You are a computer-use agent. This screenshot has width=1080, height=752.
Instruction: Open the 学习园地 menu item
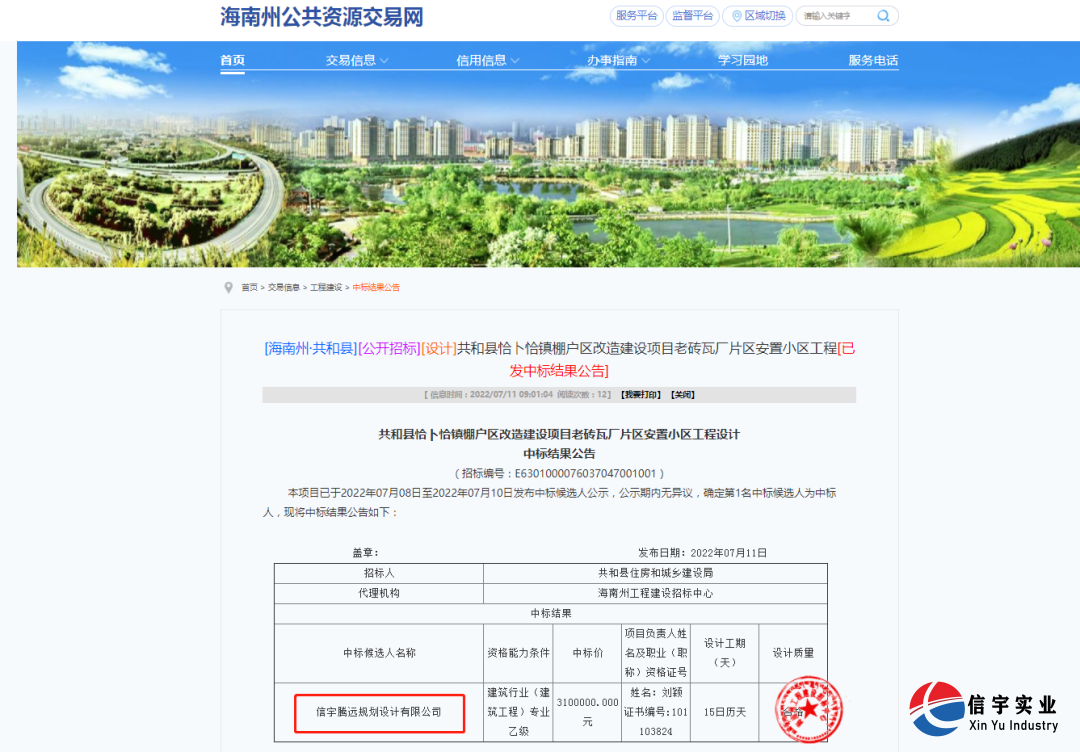[743, 60]
